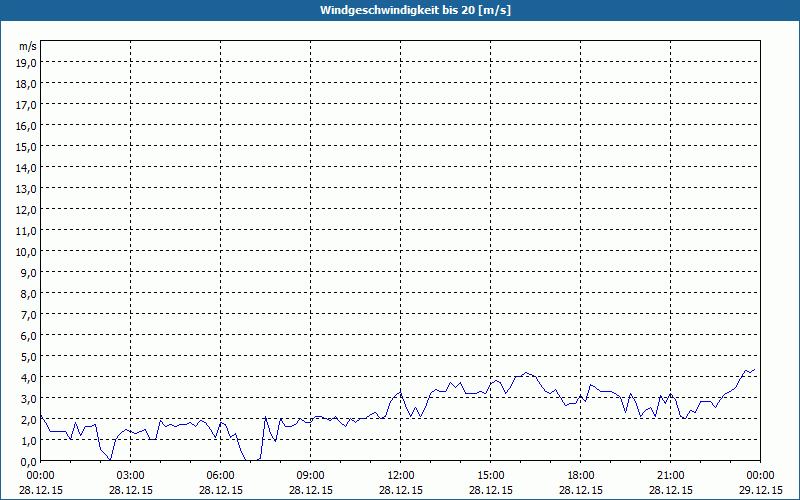This screenshot has height=500, width=800.
Task: Click the 1,0 y-axis label
Action: point(30,441)
